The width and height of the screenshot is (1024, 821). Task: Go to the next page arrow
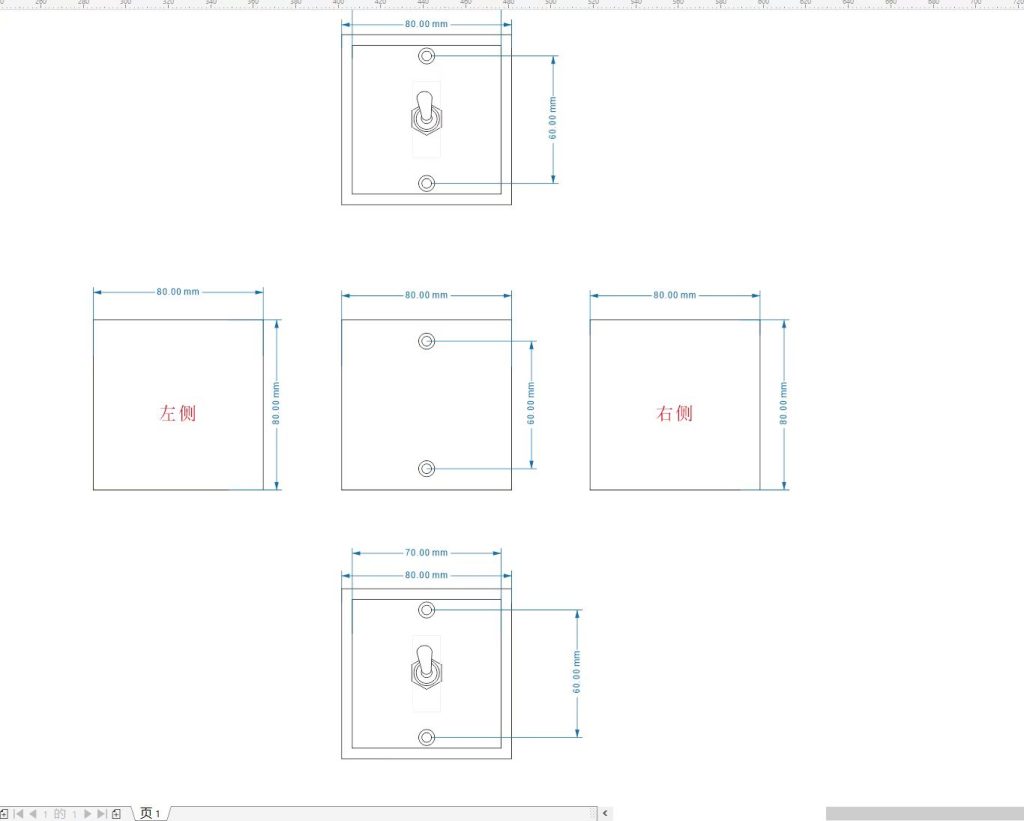click(87, 814)
